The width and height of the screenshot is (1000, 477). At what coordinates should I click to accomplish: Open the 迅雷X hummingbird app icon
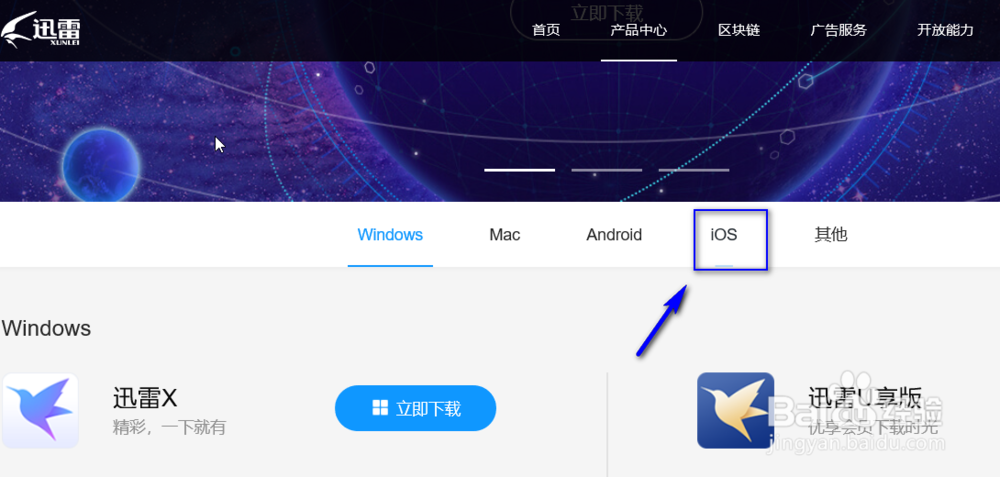click(x=40, y=411)
